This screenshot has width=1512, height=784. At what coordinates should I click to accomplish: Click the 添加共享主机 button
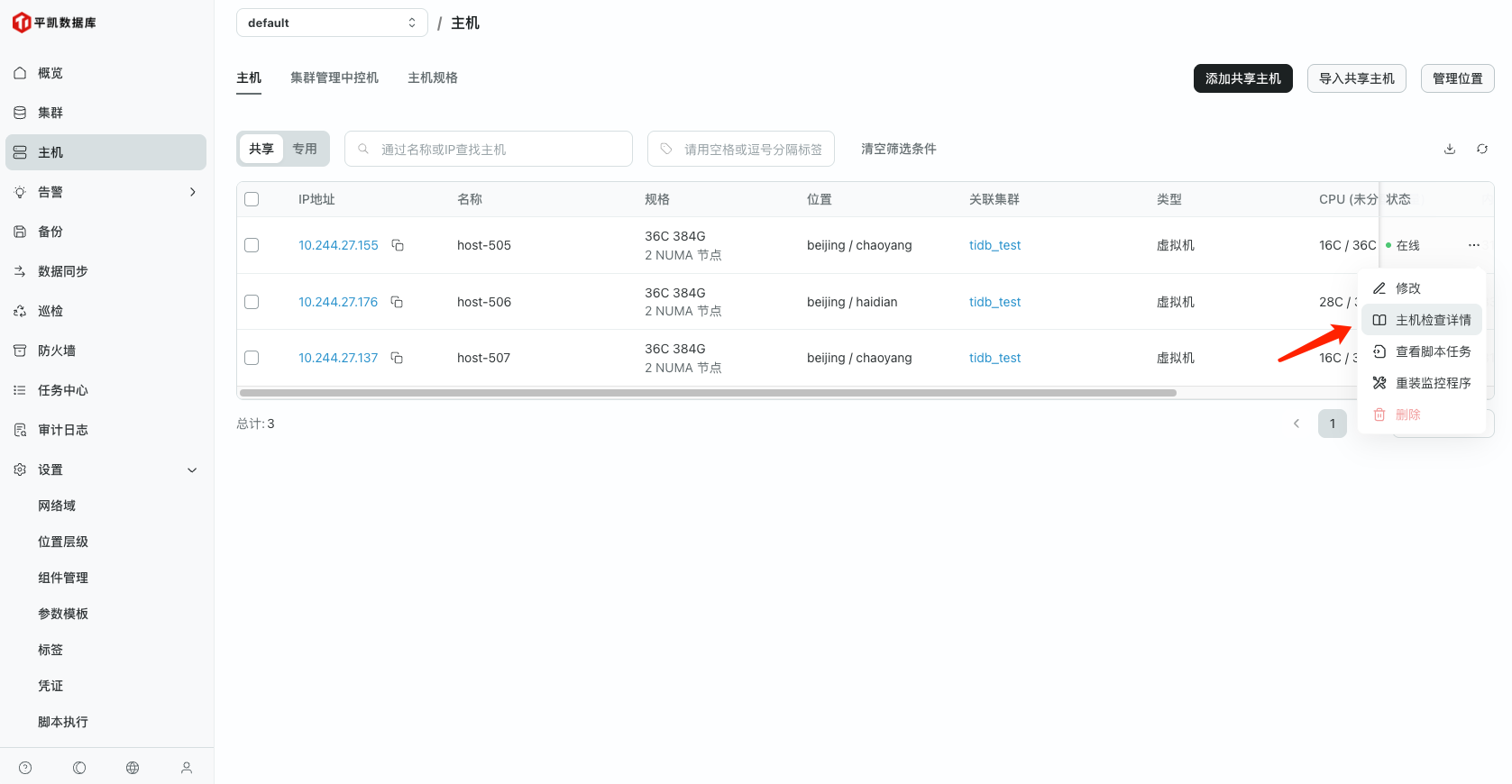coord(1242,78)
